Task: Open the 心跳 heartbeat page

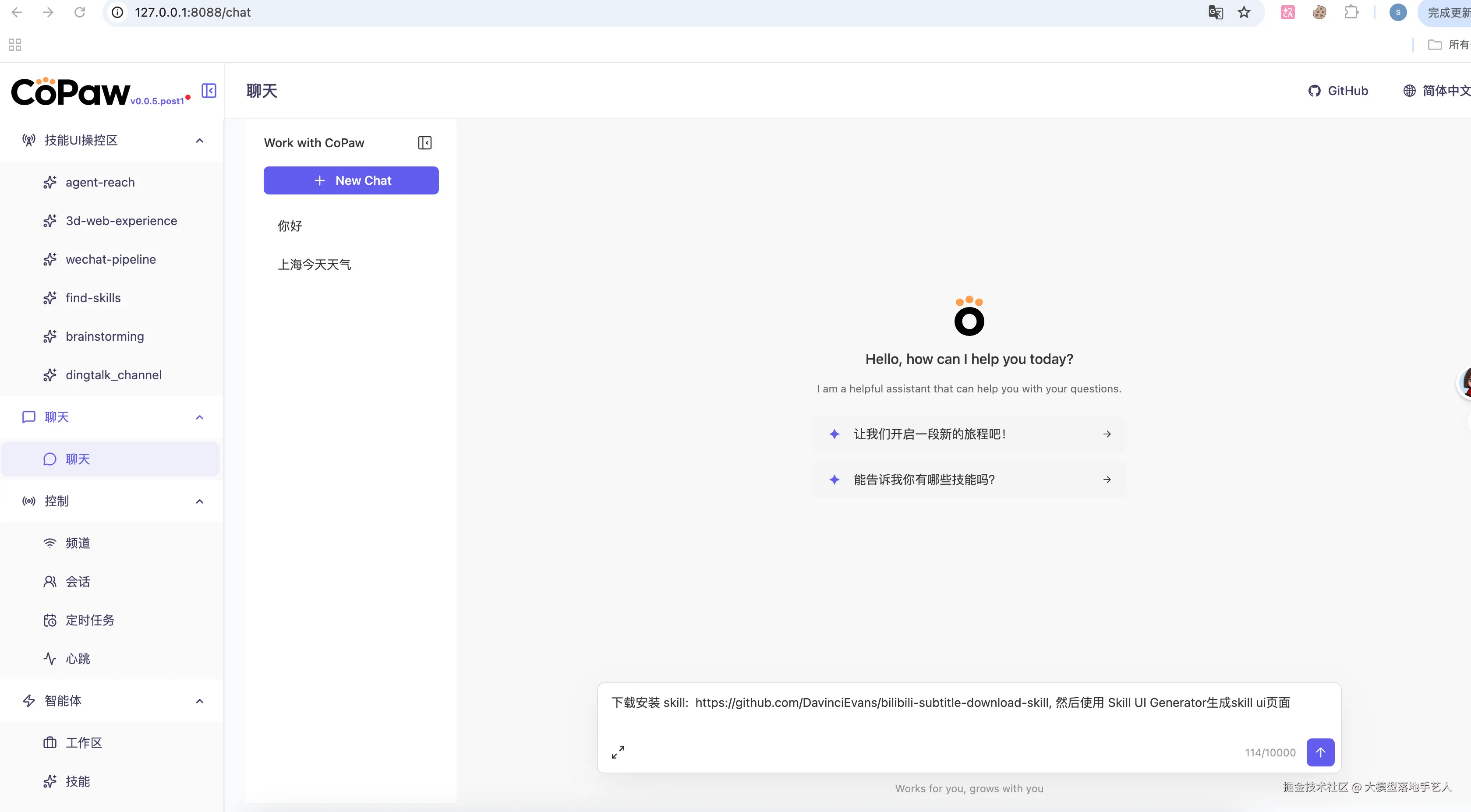Action: [x=78, y=658]
